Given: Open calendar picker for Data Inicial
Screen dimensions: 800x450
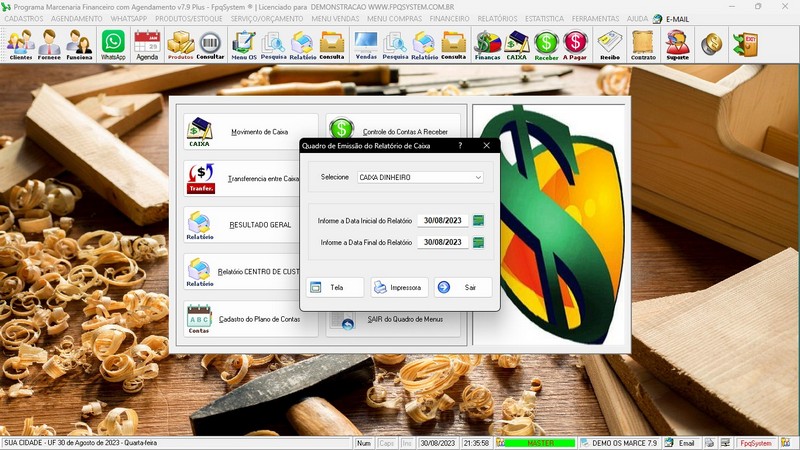Looking at the screenshot, I should [x=478, y=220].
